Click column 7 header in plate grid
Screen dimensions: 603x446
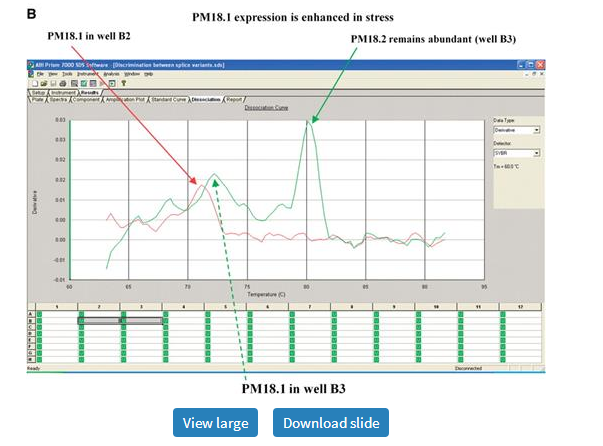click(310, 306)
